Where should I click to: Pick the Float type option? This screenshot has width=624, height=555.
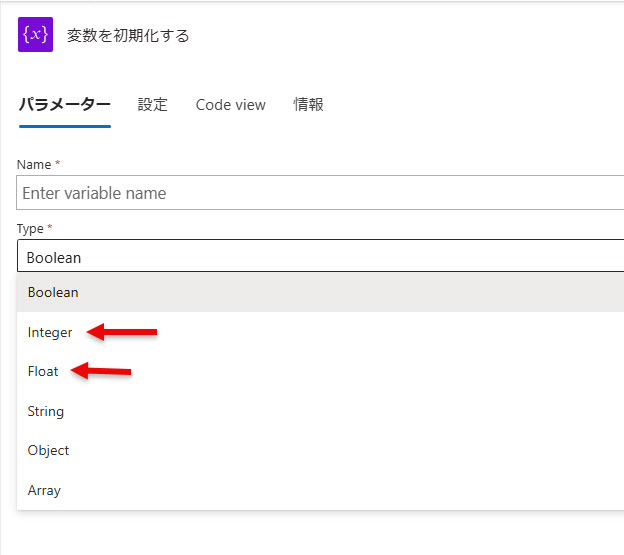pos(320,371)
